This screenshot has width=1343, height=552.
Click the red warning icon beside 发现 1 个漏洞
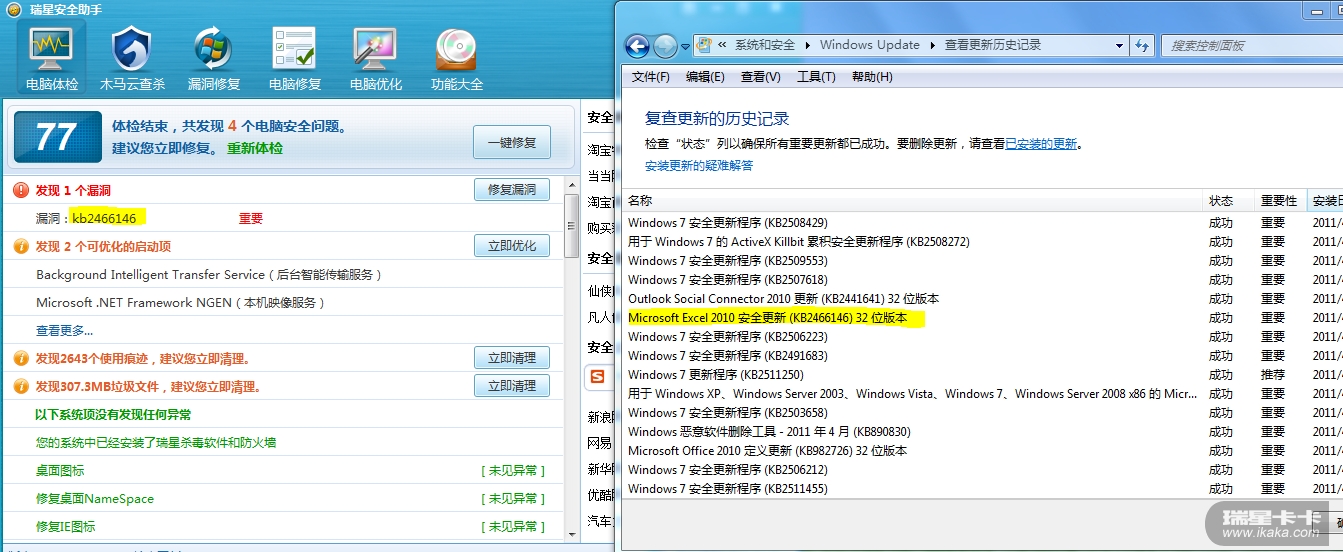tap(21, 190)
